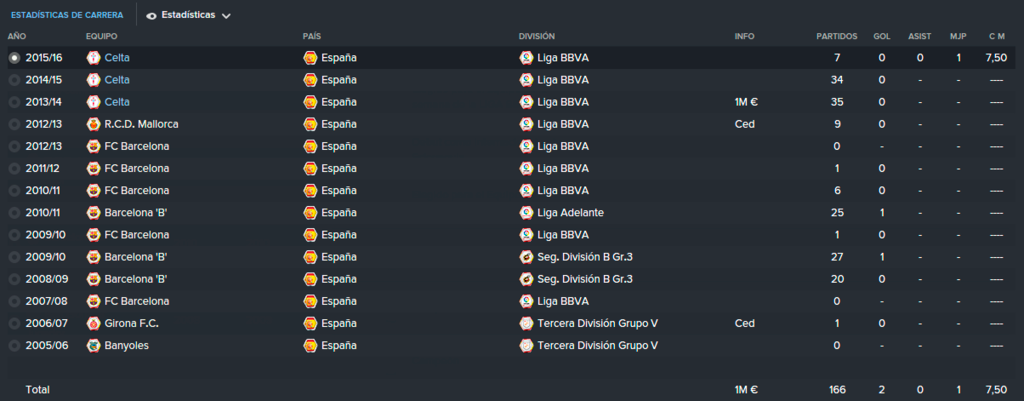Select the 2010/11 Barcelona 'B' radio button
This screenshot has height=401, width=1024.
click(14, 213)
